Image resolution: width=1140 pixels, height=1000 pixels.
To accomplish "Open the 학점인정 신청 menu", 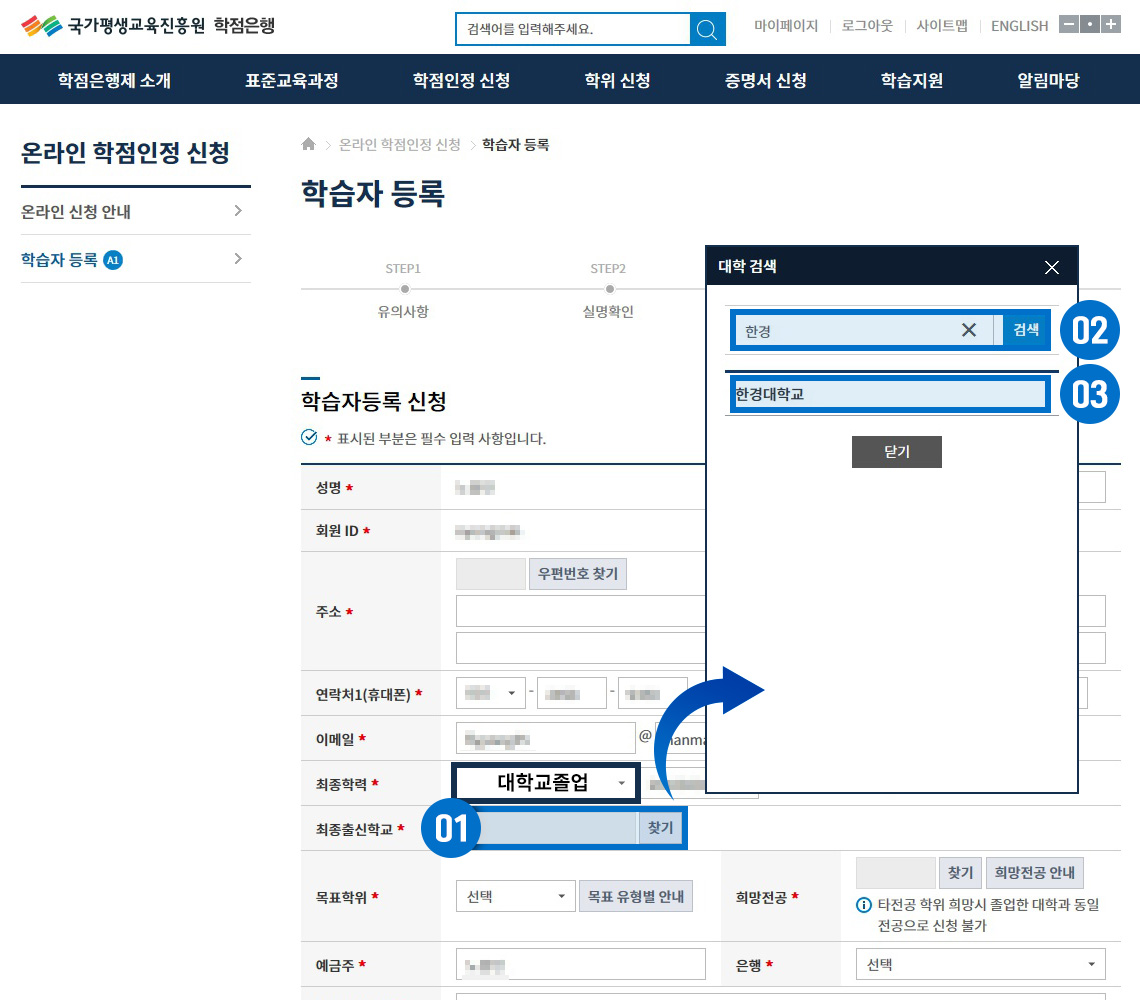I will click(x=461, y=80).
